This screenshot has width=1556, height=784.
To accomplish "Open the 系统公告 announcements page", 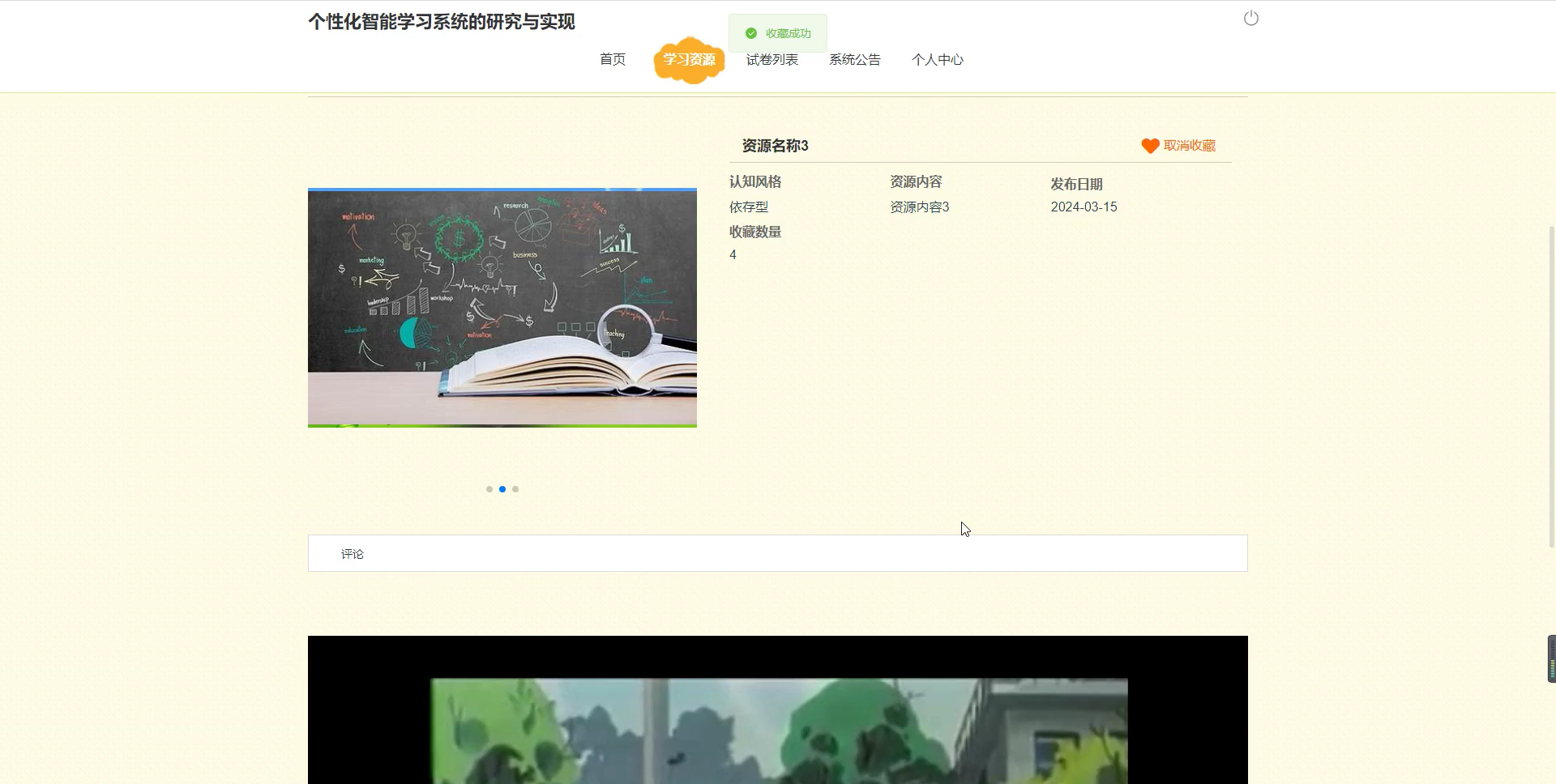I will (x=854, y=59).
